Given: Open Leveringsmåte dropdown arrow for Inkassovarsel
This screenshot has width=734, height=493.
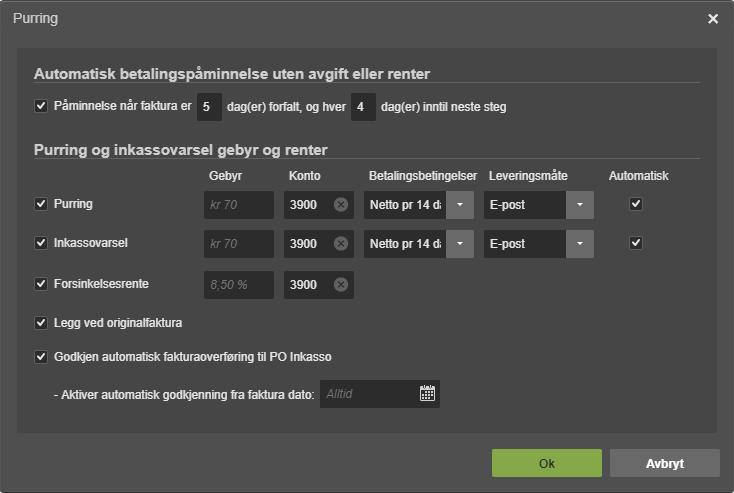Looking at the screenshot, I should point(580,243).
